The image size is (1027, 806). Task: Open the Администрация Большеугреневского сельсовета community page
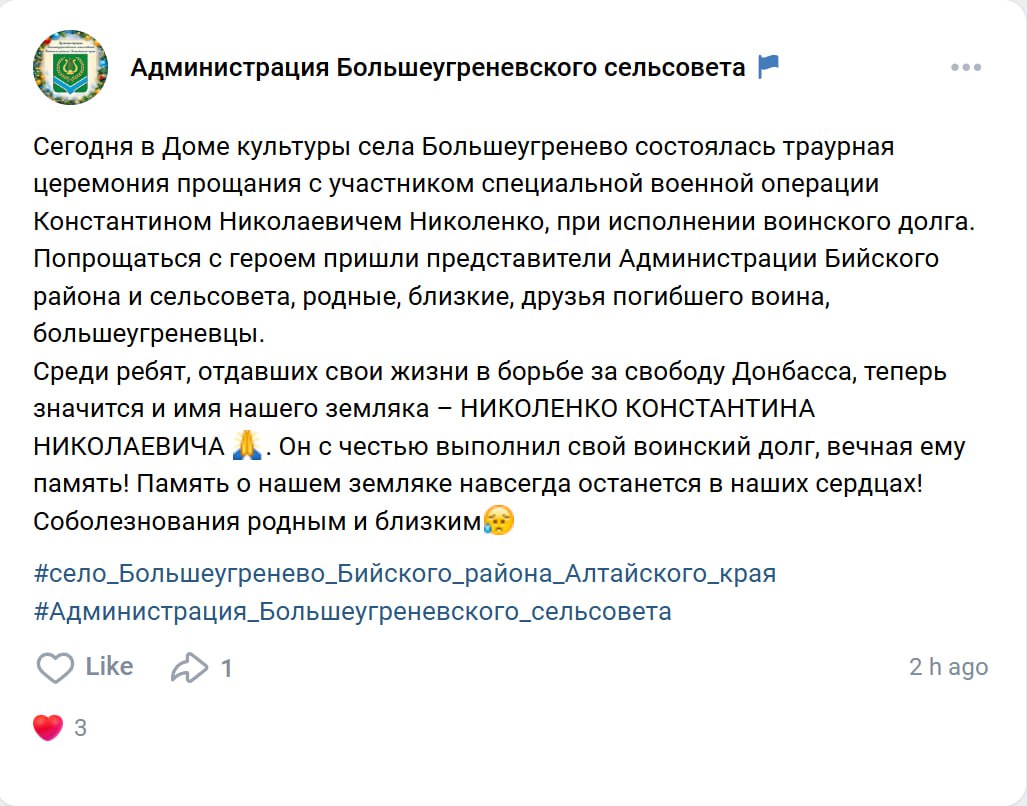[438, 68]
